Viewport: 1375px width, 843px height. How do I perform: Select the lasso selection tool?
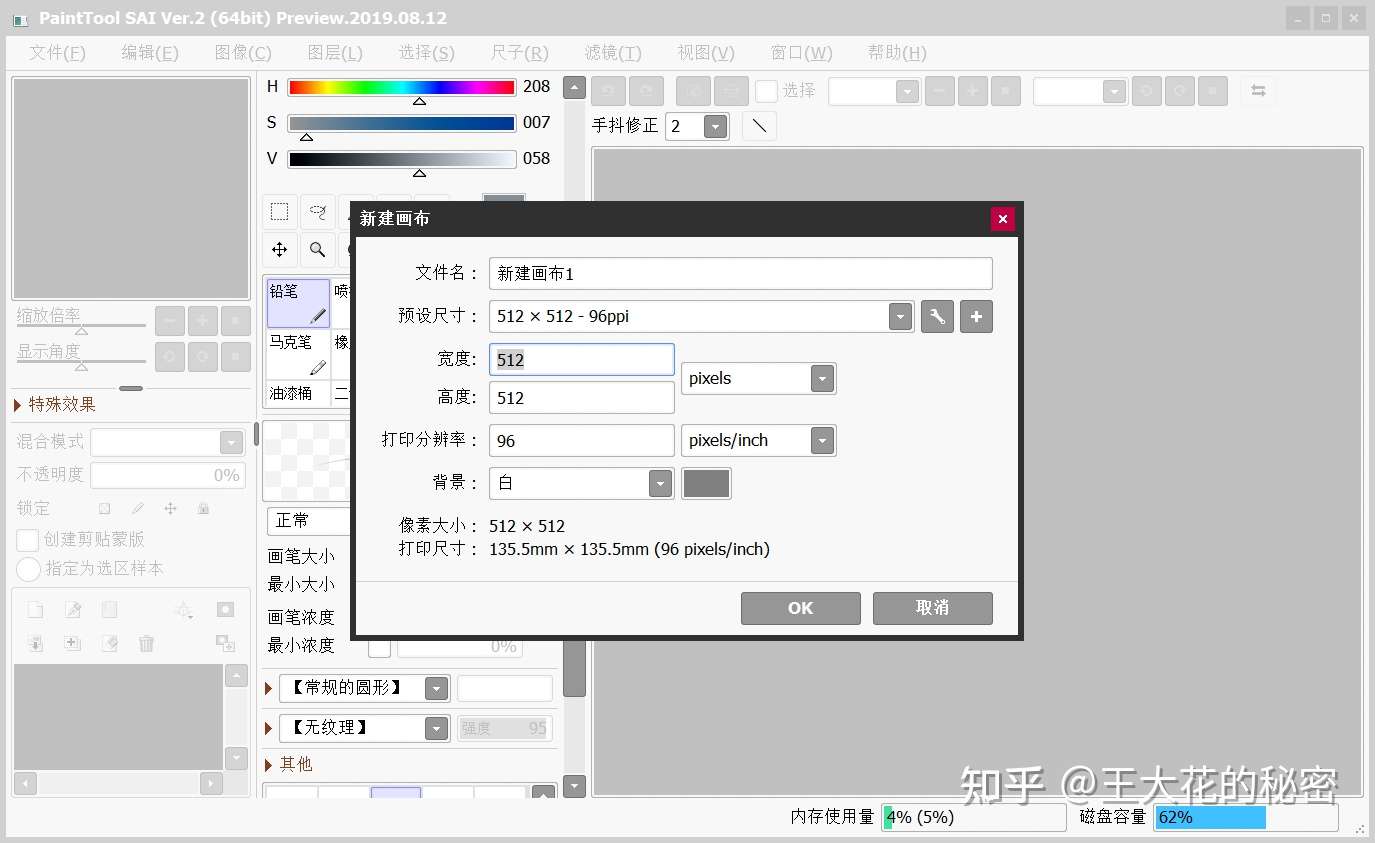318,211
